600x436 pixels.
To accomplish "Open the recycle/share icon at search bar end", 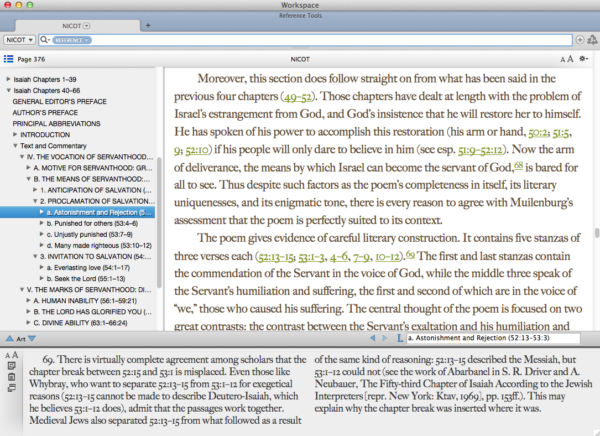I will 592,40.
